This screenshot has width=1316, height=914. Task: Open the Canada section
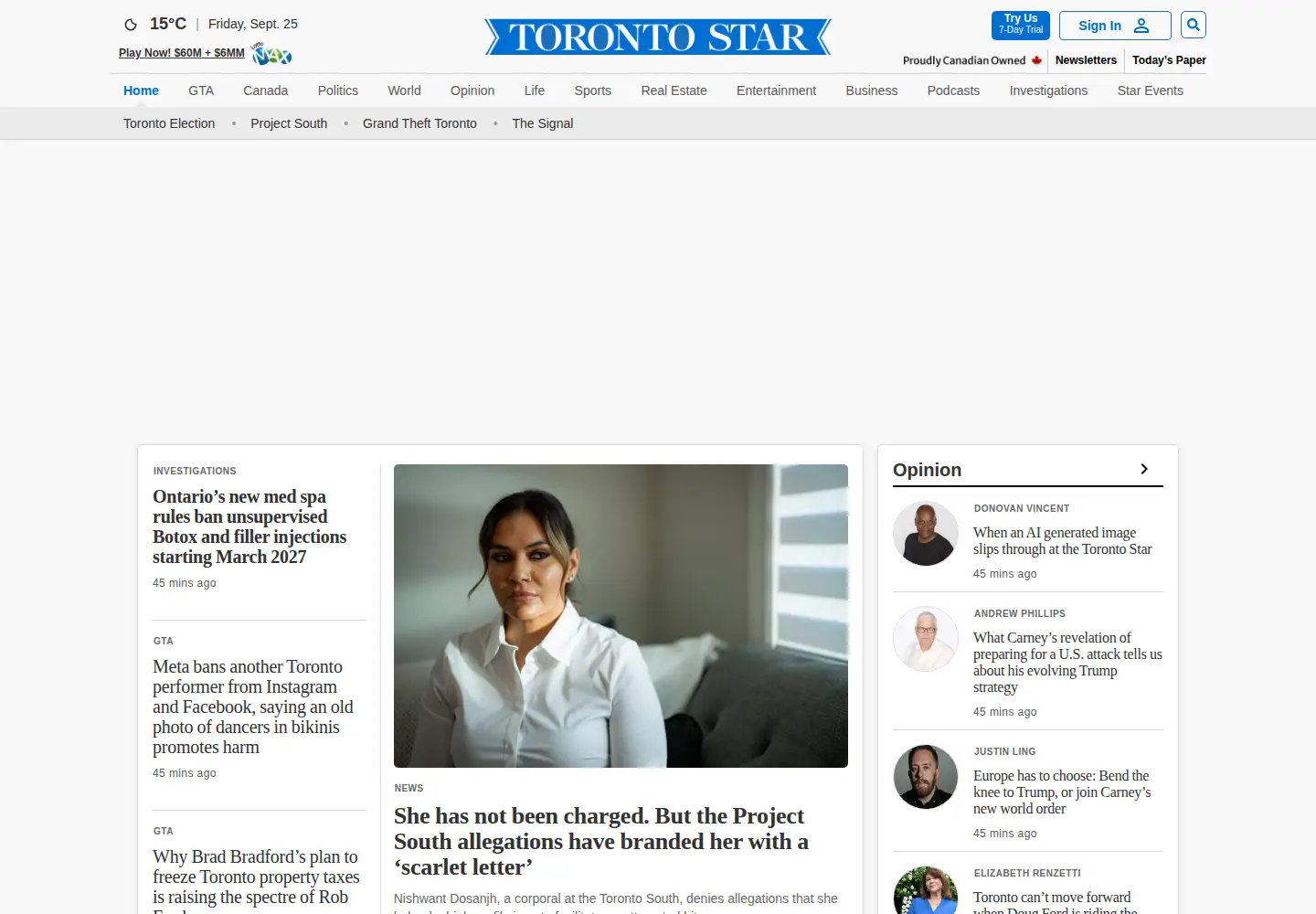tap(265, 90)
